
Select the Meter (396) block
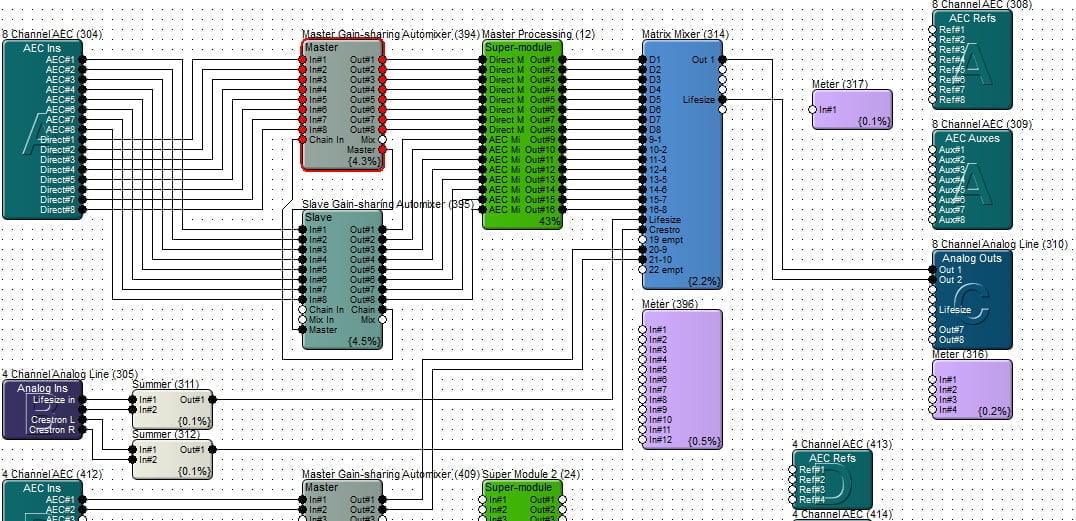point(682,380)
